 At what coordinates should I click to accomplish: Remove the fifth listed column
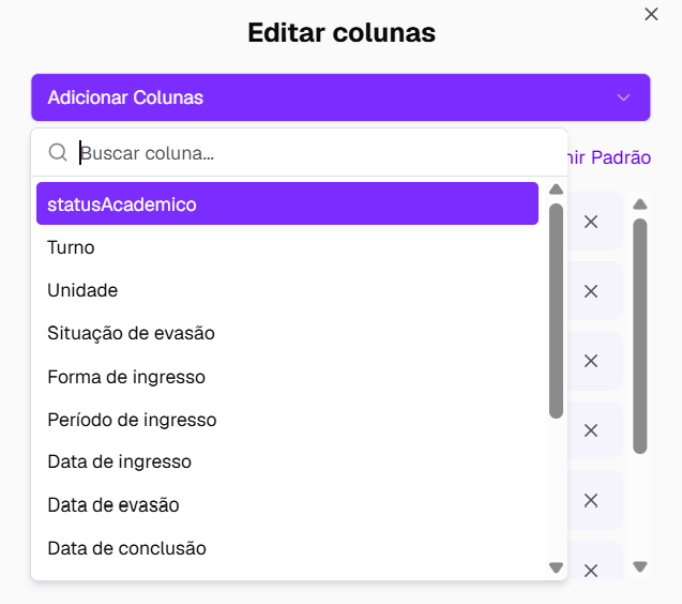pyautogui.click(x=591, y=501)
